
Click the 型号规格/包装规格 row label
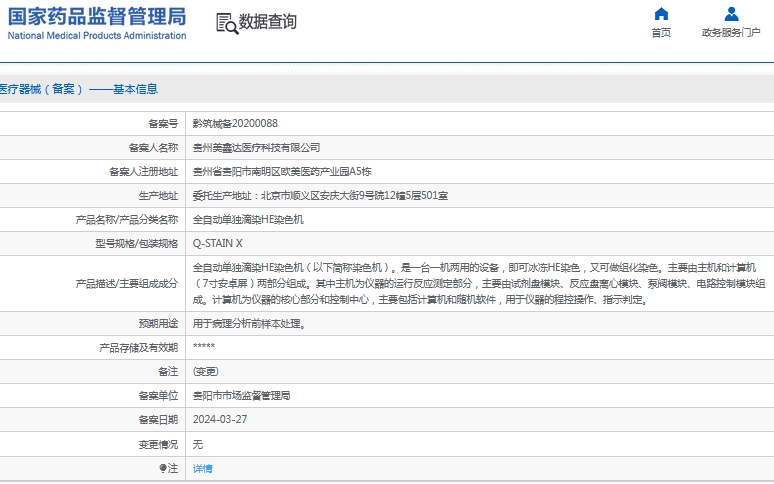(x=137, y=244)
